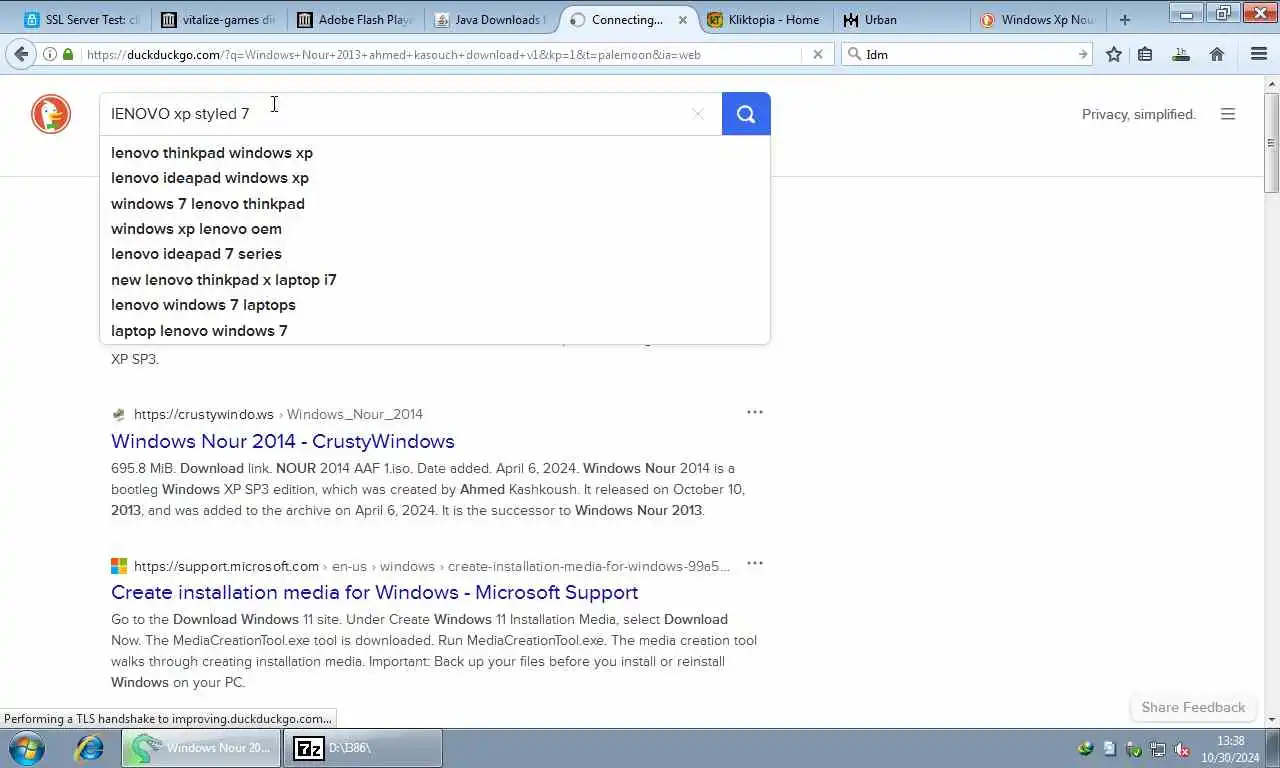Click the page vertical scrollbar thumb
The width and height of the screenshot is (1280, 768).
click(x=1272, y=142)
